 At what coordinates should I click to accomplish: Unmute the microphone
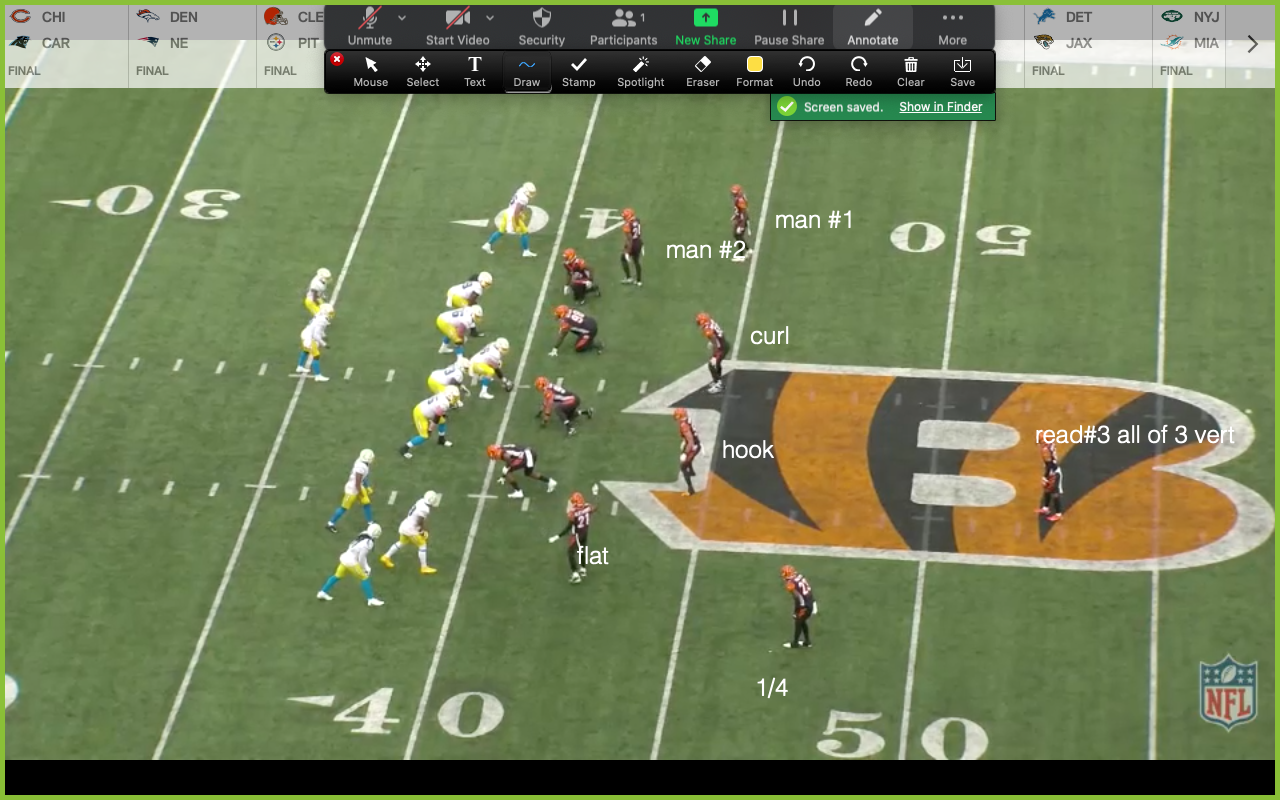point(370,27)
